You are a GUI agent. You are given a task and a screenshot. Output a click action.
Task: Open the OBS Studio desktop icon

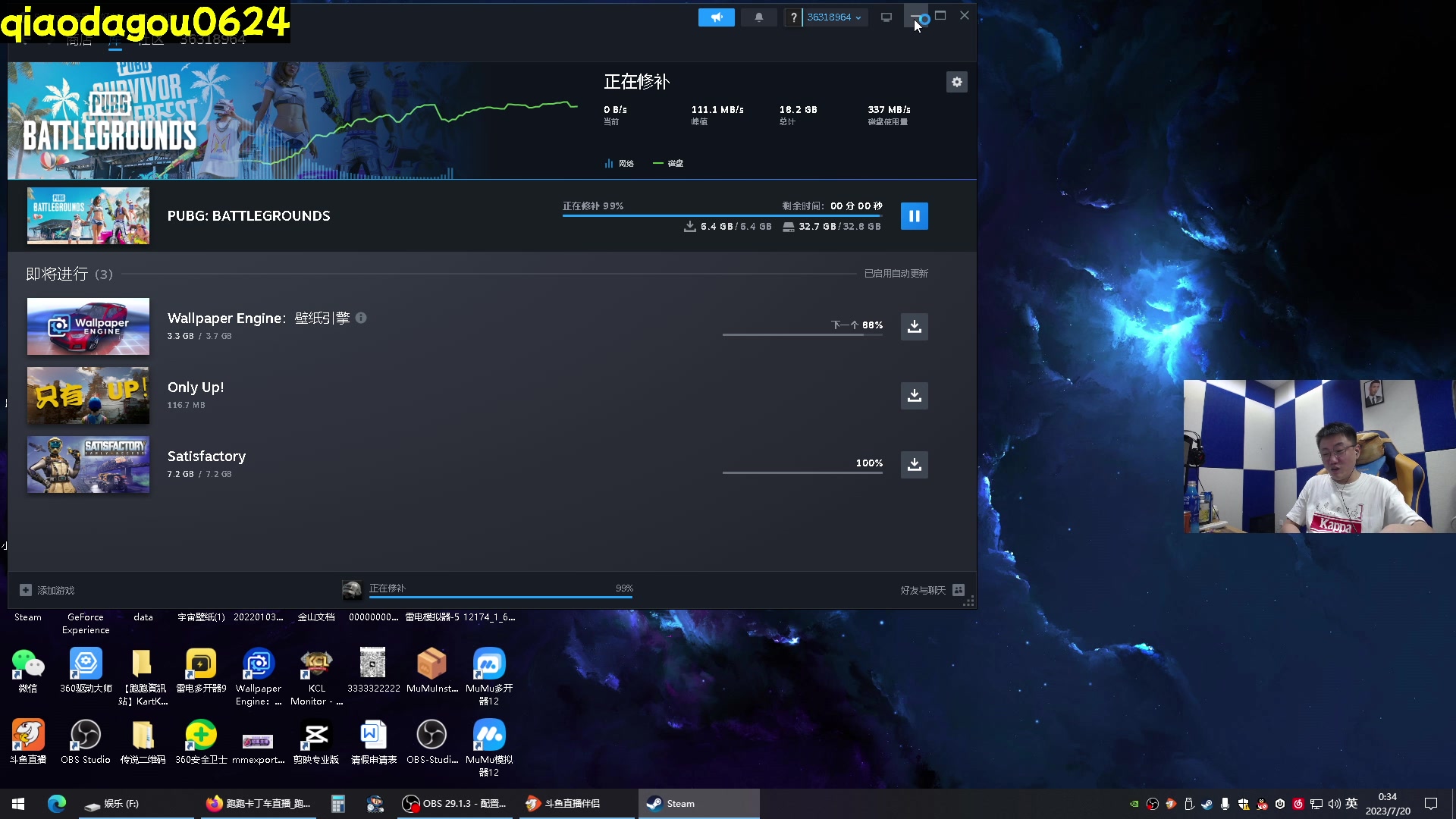[x=86, y=742]
